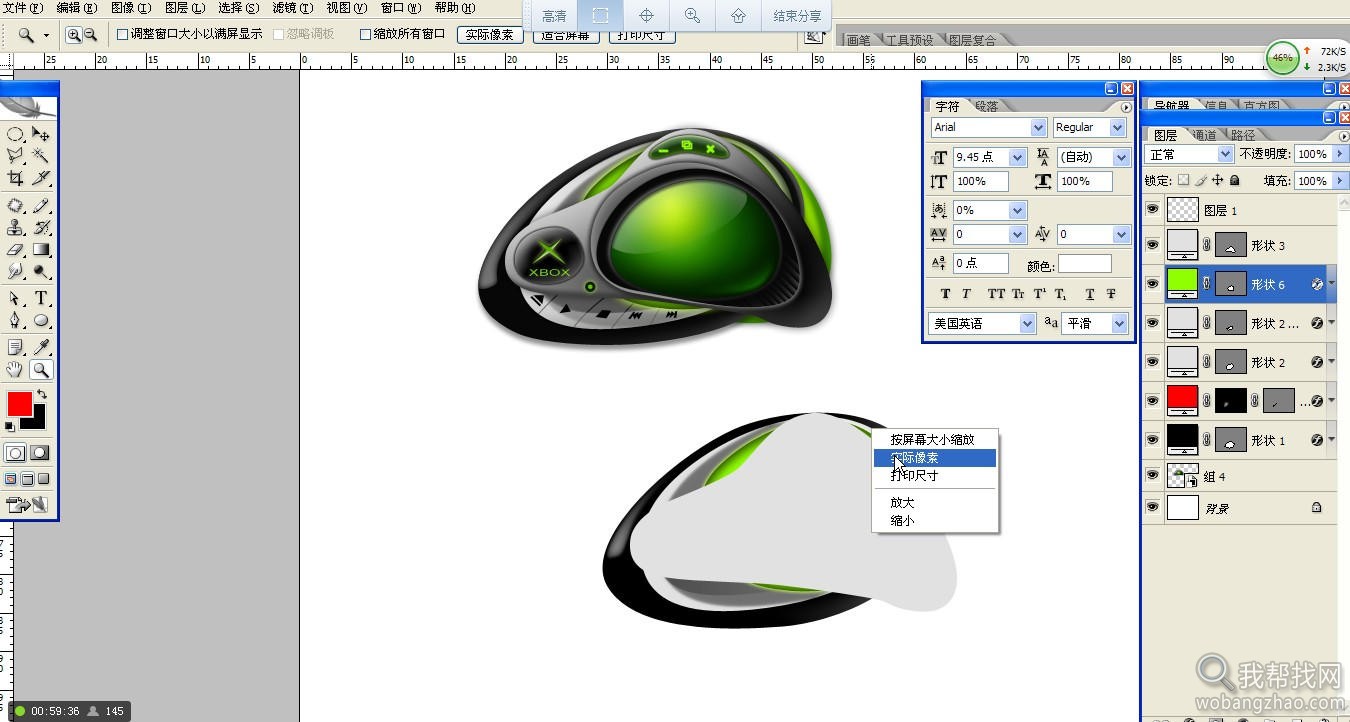Open the 美国英语 language dropdown

tap(1027, 323)
